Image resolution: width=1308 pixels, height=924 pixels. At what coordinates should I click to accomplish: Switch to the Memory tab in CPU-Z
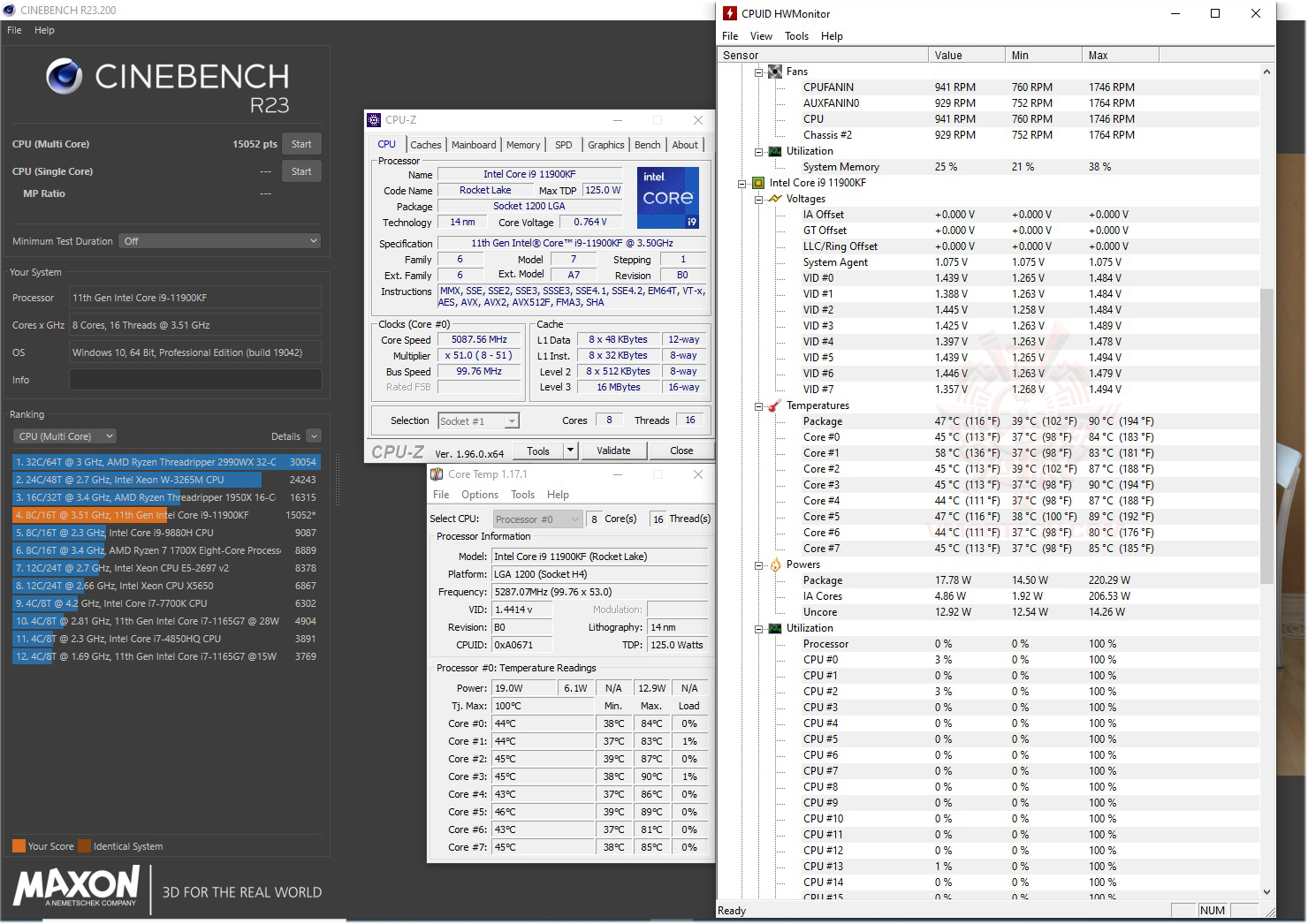pos(523,145)
